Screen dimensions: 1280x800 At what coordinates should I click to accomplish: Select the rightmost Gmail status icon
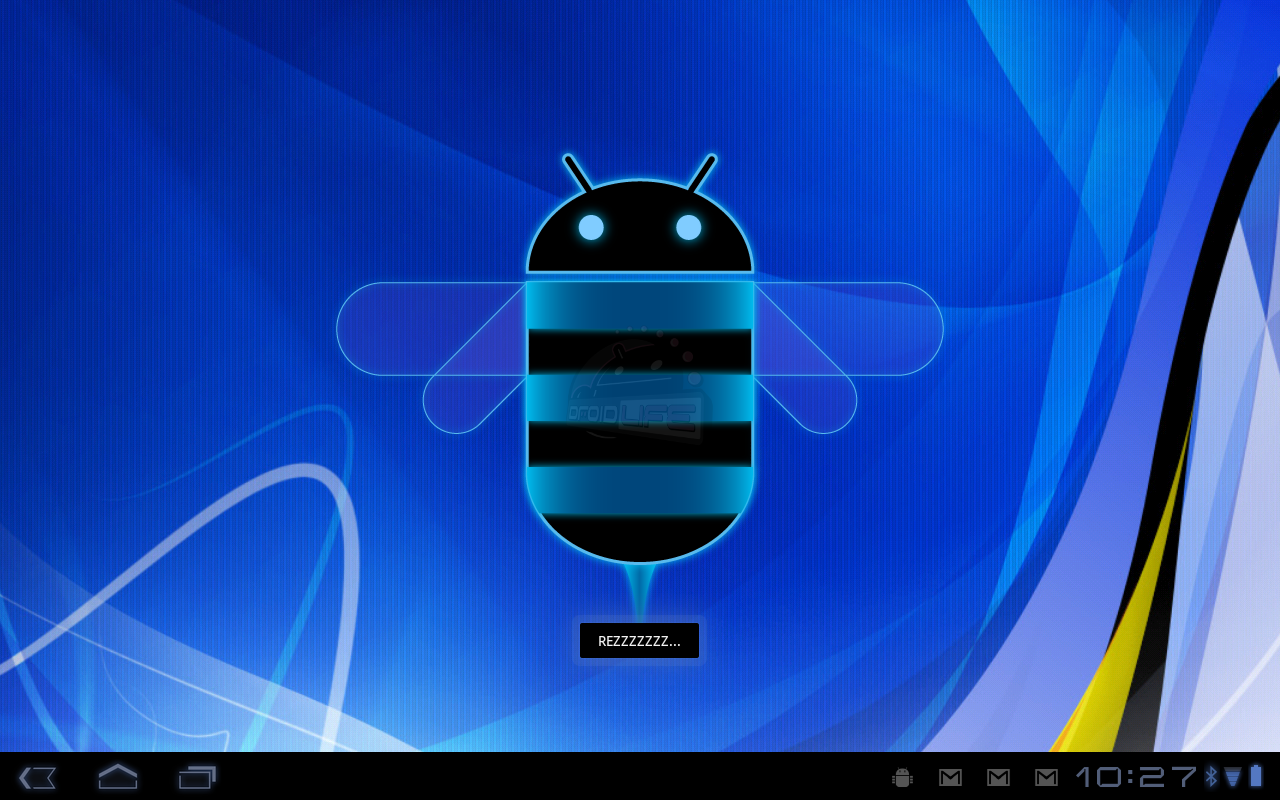pyautogui.click(x=1046, y=776)
